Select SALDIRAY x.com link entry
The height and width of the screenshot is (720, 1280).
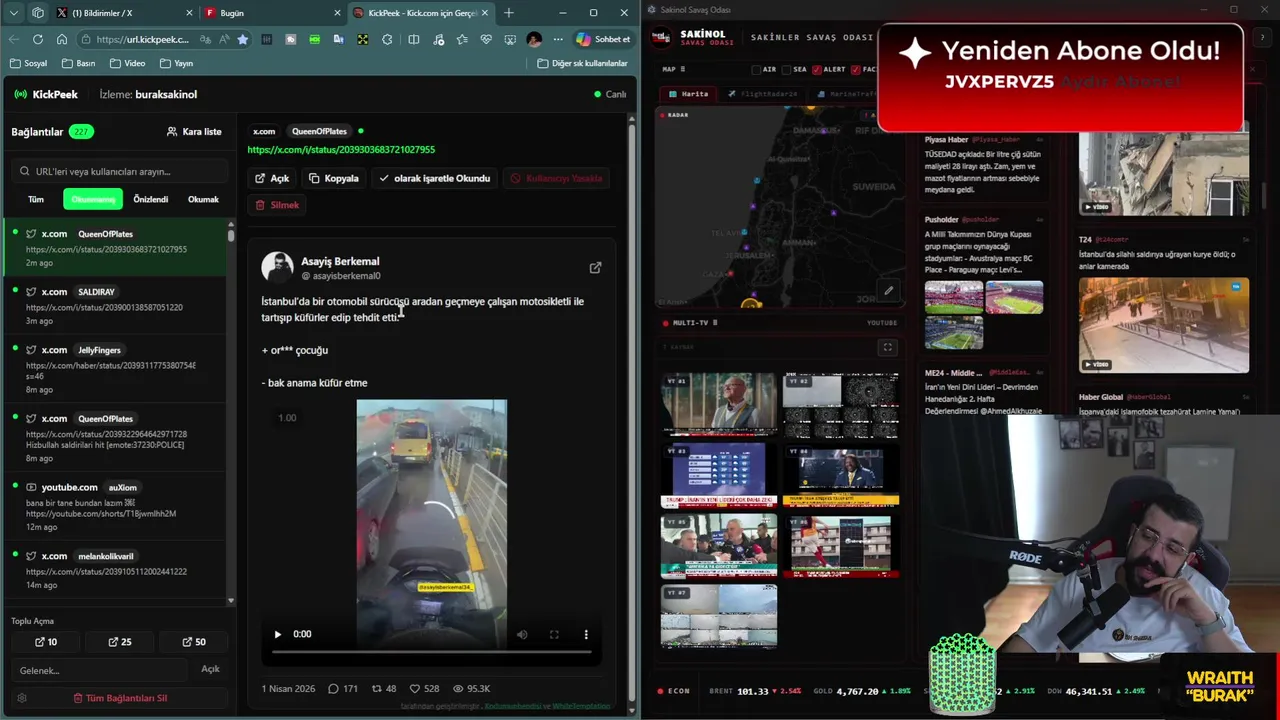[115, 306]
